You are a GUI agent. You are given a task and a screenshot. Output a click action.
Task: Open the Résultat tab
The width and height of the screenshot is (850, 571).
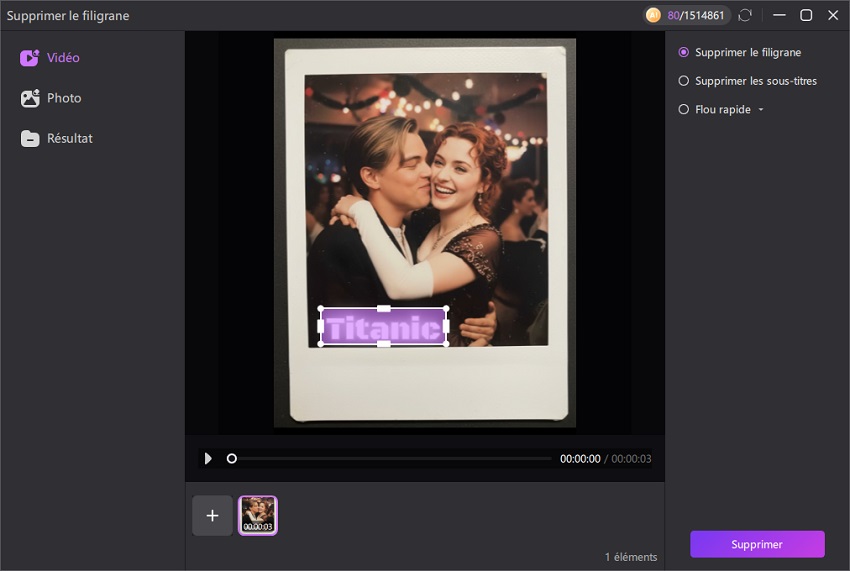coord(69,139)
